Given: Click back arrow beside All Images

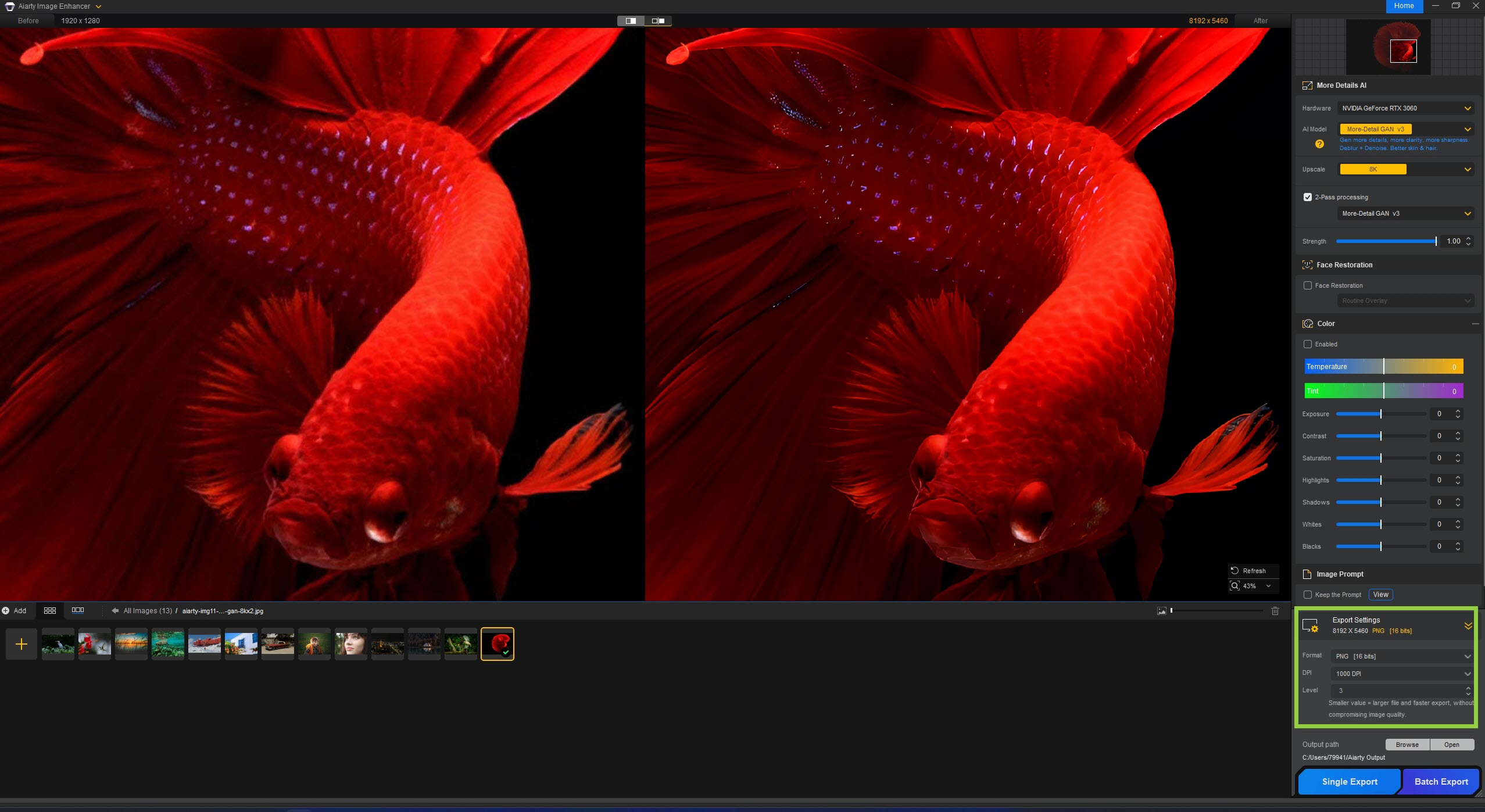Looking at the screenshot, I should (x=115, y=611).
